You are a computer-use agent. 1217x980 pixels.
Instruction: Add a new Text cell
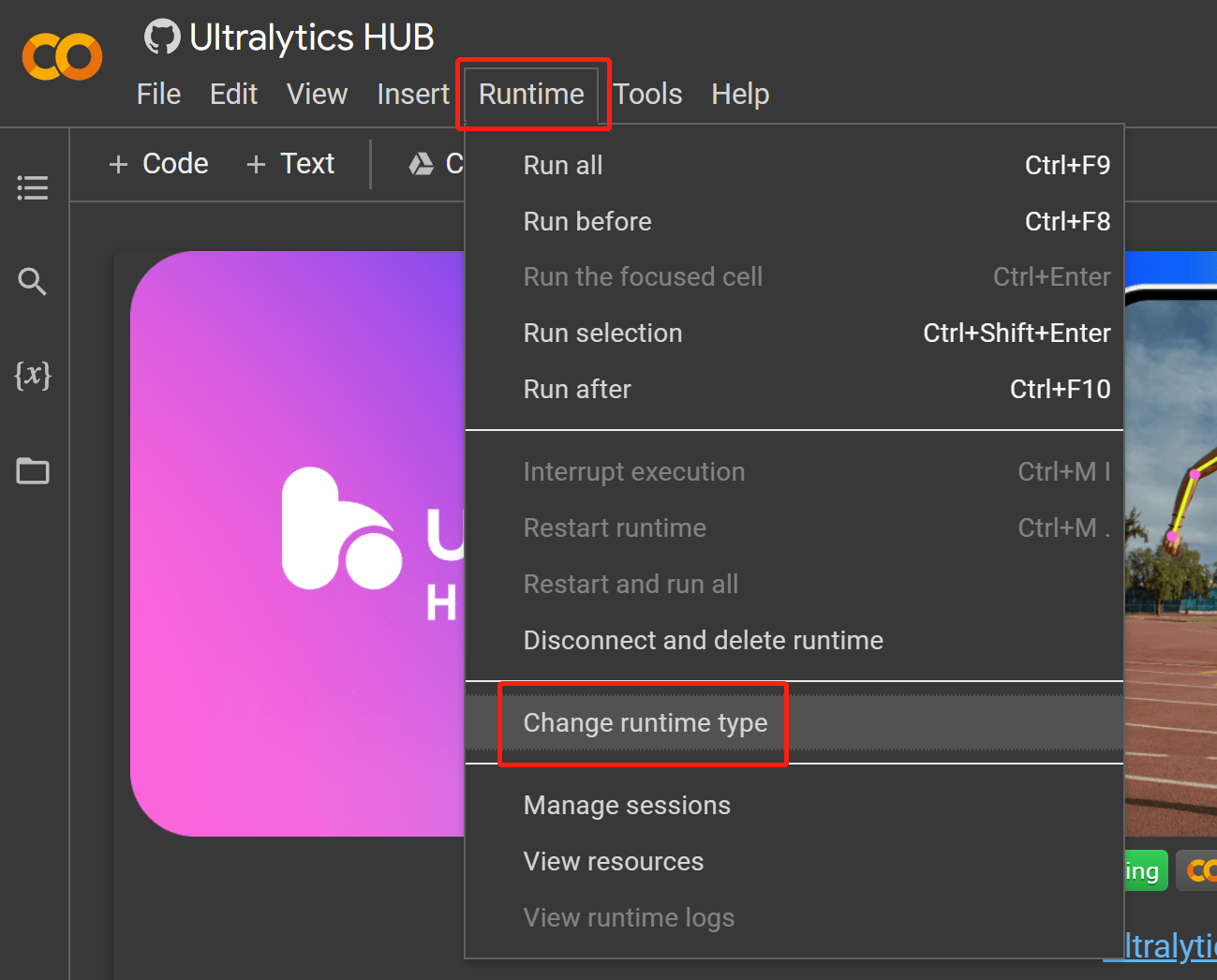click(x=290, y=164)
